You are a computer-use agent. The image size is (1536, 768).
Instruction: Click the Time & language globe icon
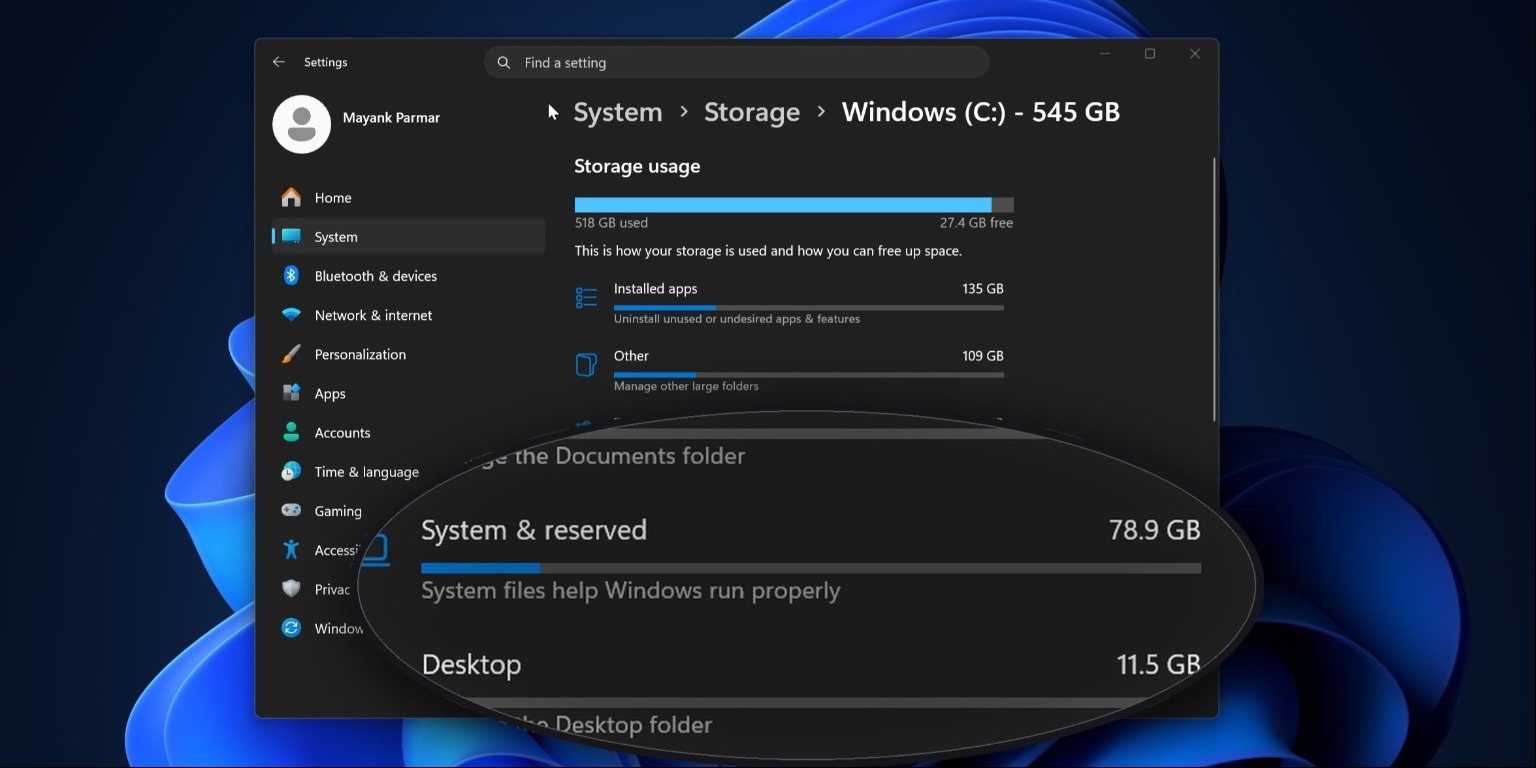click(x=291, y=471)
